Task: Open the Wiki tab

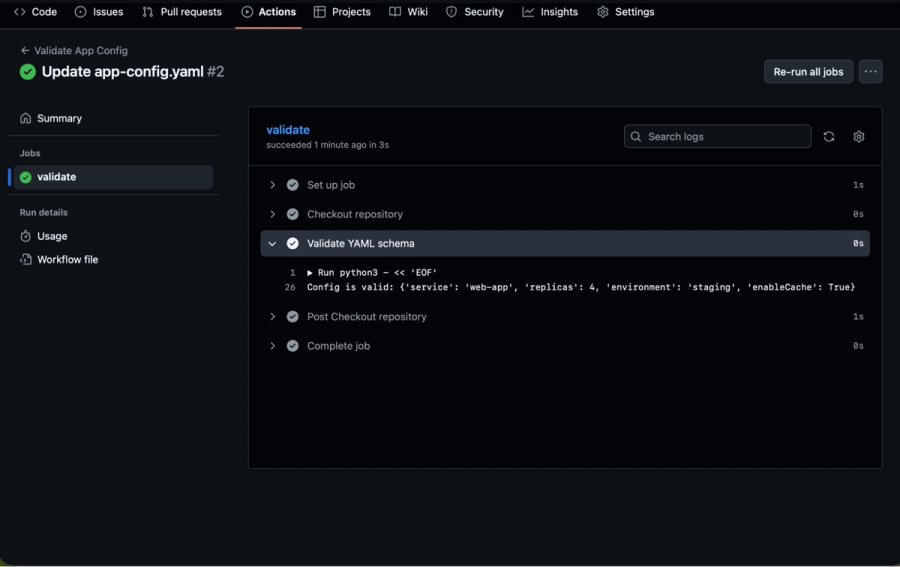Action: [408, 11]
